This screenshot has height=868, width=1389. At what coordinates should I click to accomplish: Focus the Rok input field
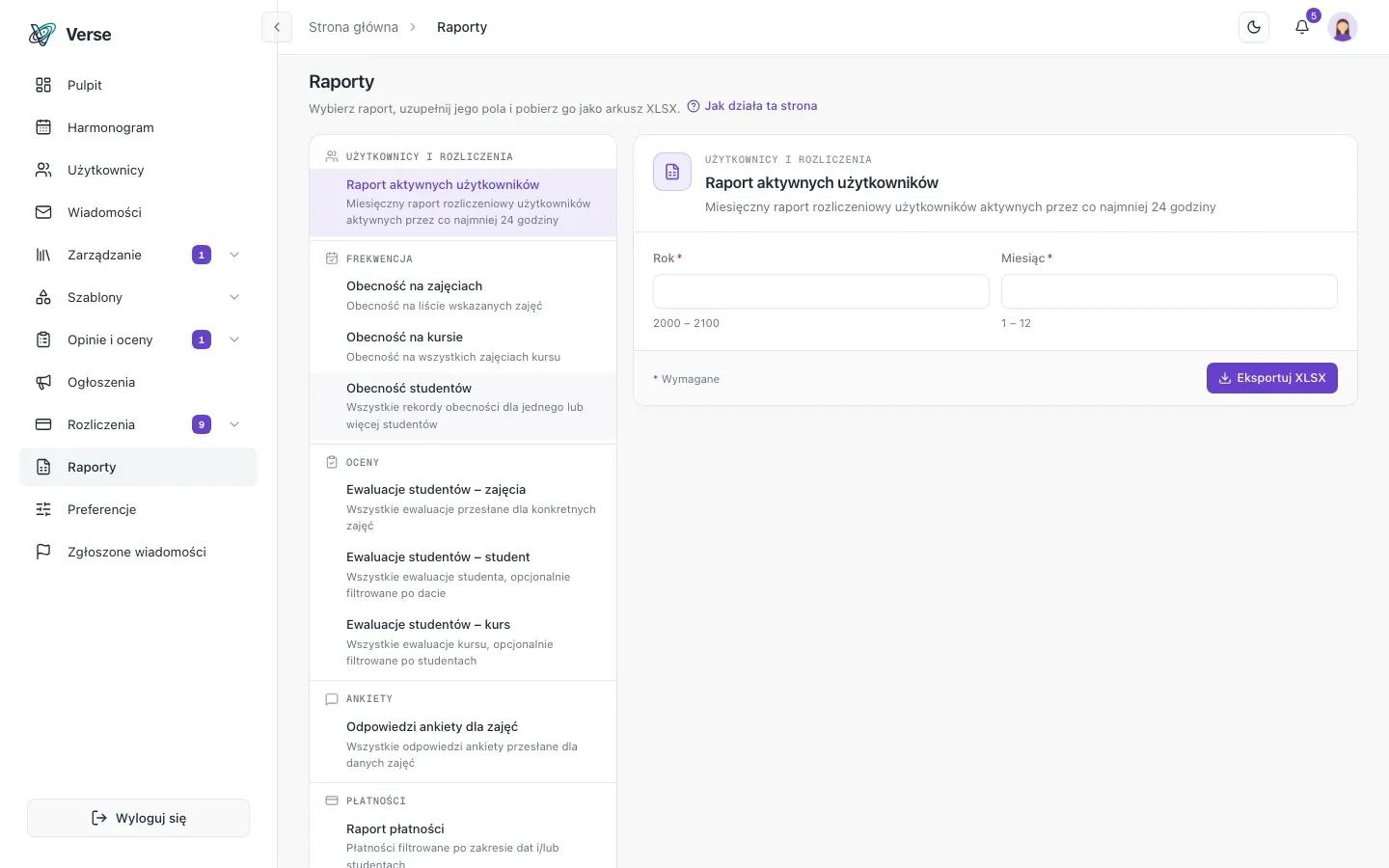click(x=821, y=291)
